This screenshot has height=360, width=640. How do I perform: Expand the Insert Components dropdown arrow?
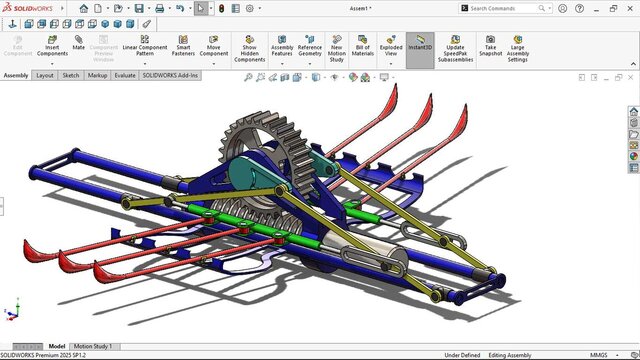pyautogui.click(x=52, y=64)
